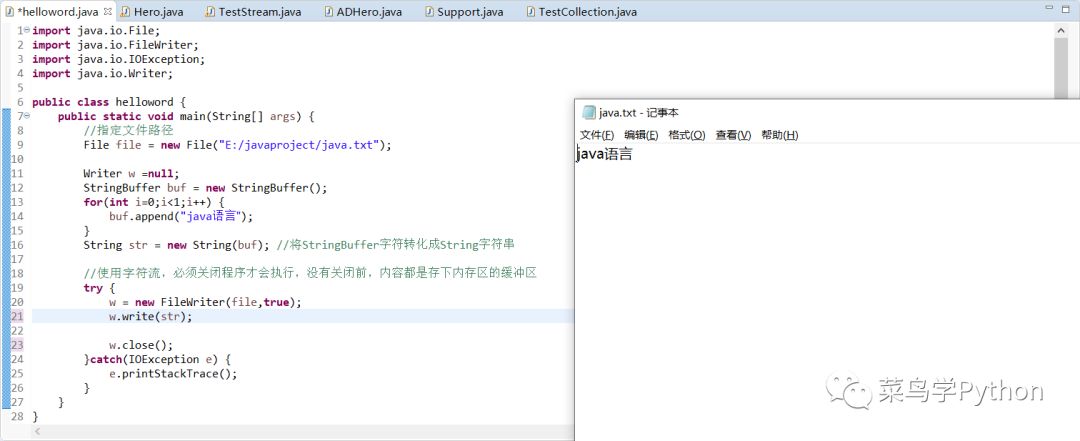Close the helloword.java editor tab
This screenshot has height=441, width=1080.
(x=107, y=12)
